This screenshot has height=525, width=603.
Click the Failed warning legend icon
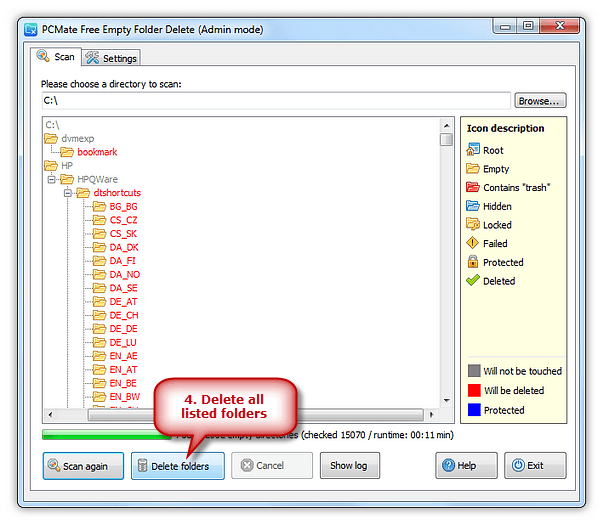pyautogui.click(x=473, y=243)
